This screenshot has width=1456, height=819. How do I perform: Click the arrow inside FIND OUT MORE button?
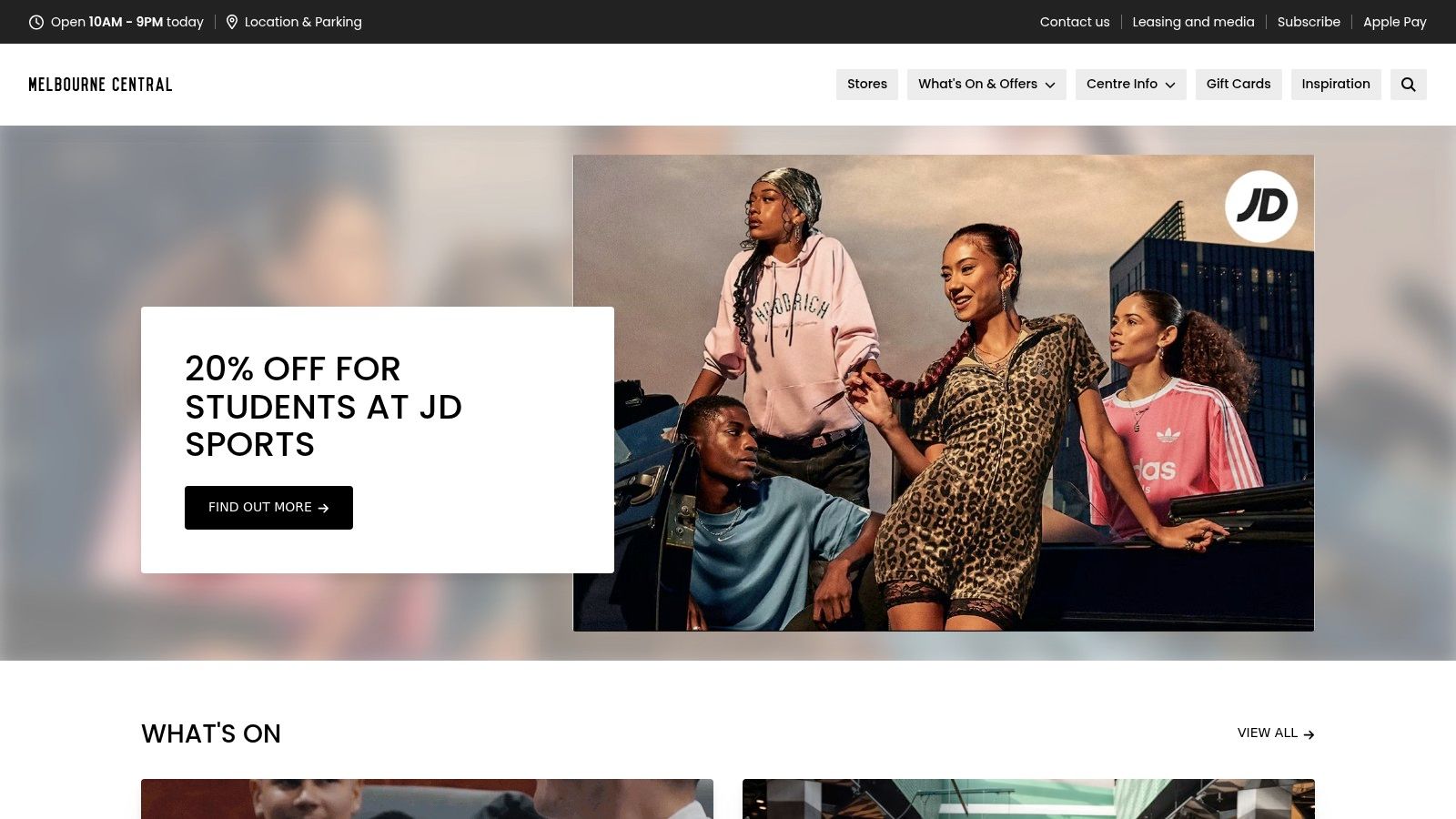tap(324, 508)
